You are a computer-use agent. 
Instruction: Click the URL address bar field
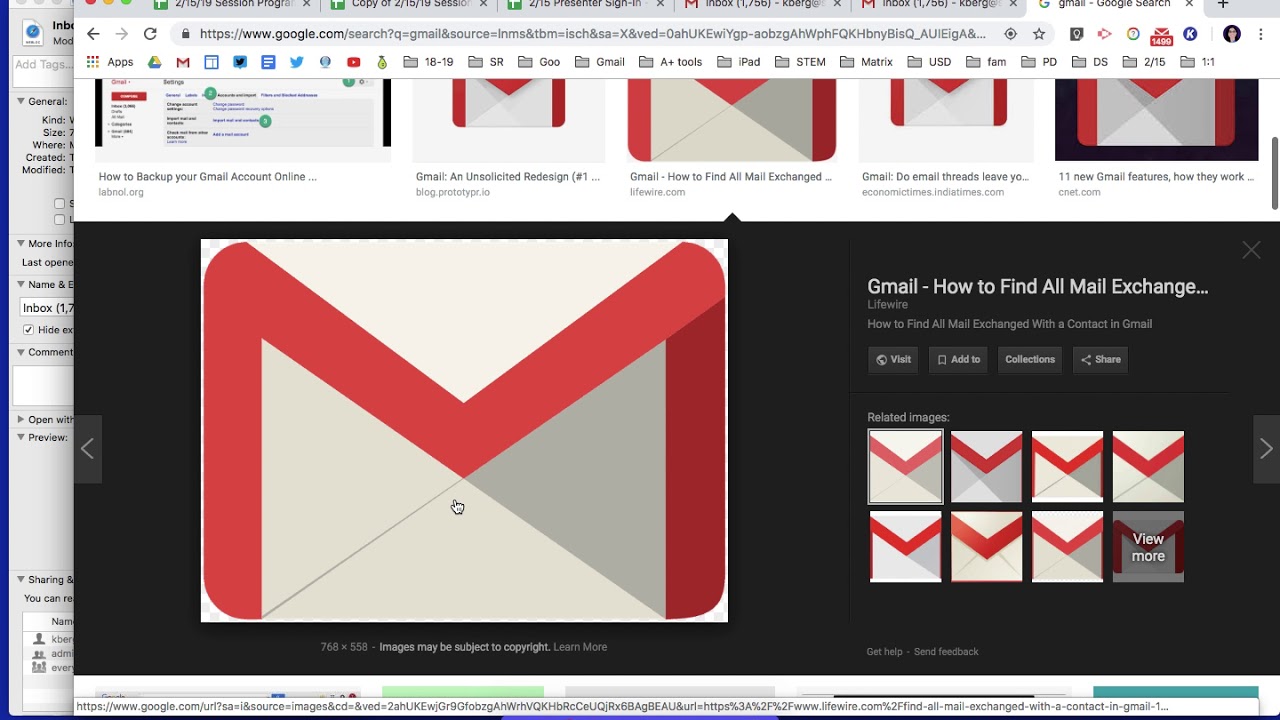[592, 34]
